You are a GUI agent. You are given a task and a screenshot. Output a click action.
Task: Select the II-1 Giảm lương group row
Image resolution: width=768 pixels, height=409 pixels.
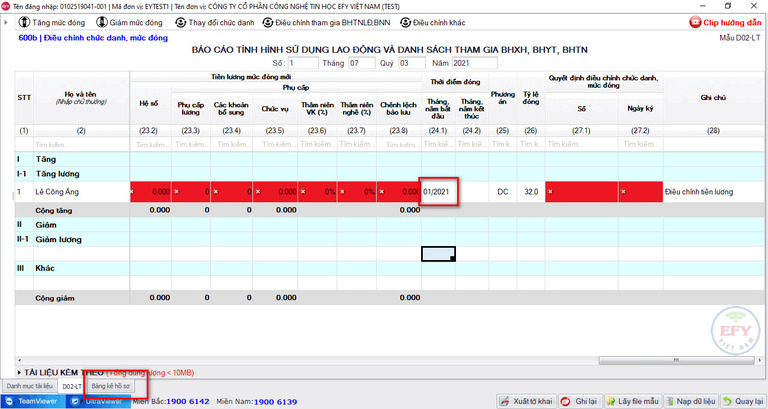pos(389,240)
